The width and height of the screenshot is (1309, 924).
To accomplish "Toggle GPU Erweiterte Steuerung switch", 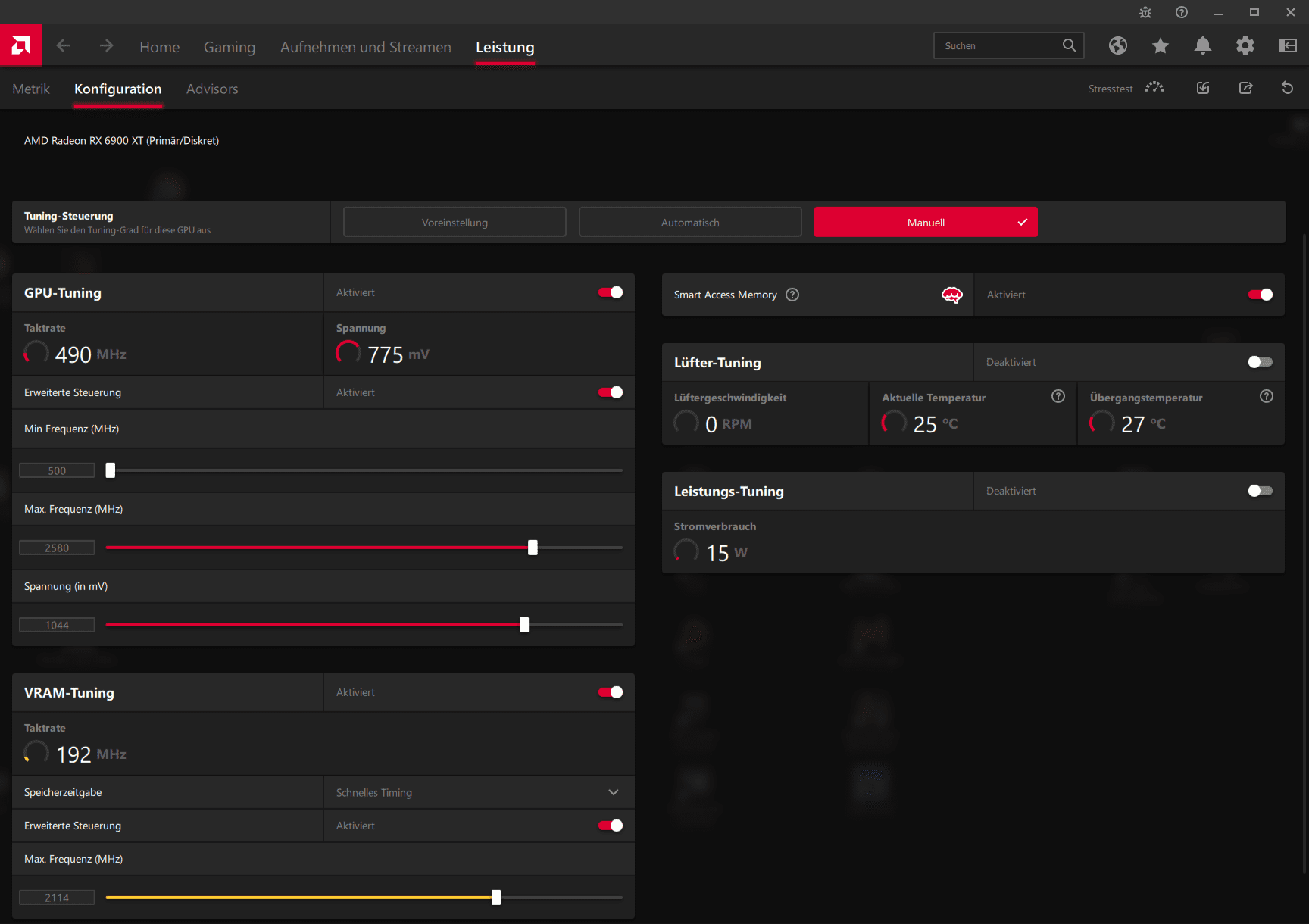I will click(x=611, y=392).
